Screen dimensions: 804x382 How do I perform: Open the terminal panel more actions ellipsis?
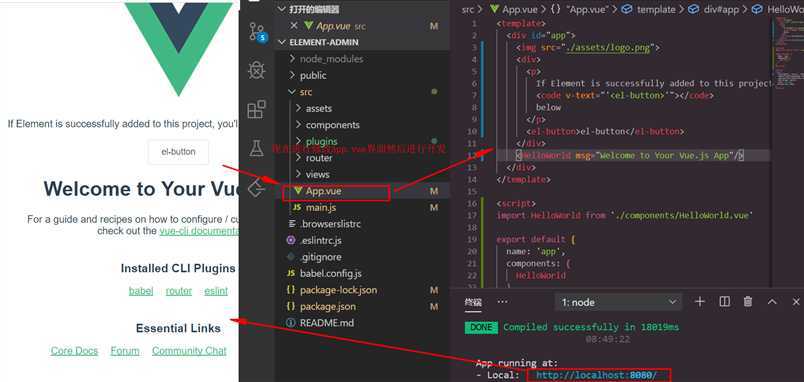502,301
